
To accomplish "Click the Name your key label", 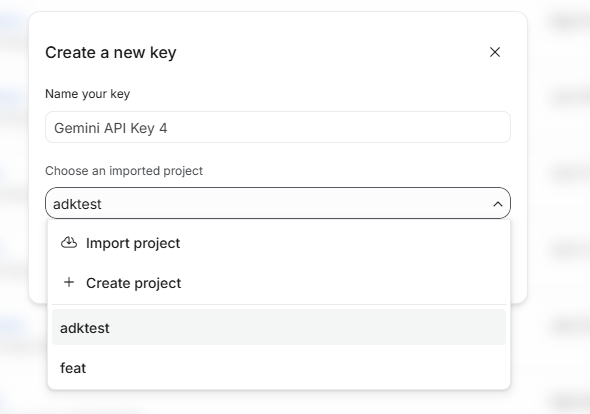I will click(x=87, y=94).
